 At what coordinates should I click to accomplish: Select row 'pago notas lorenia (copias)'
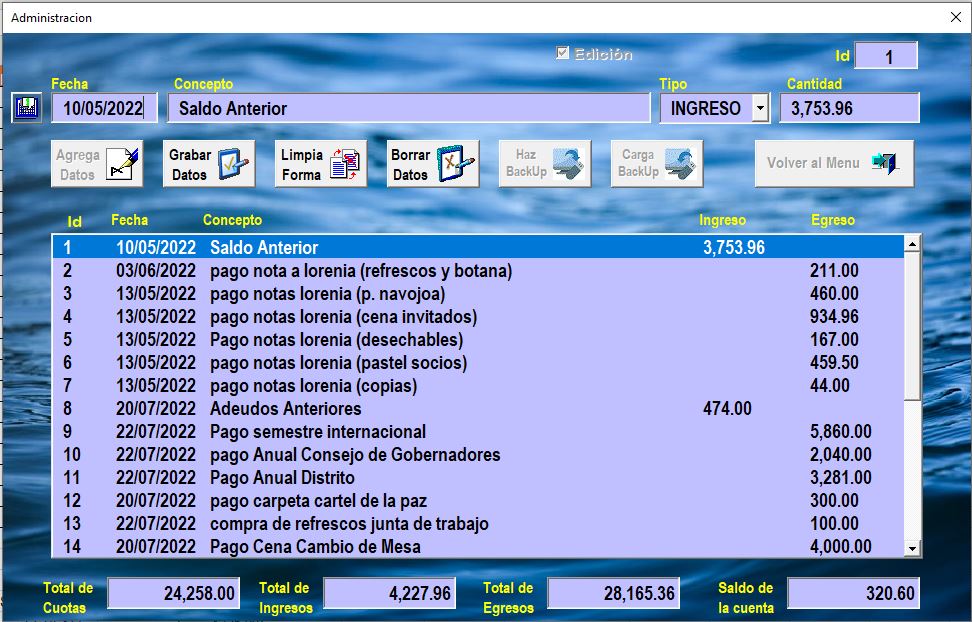[x=478, y=385]
